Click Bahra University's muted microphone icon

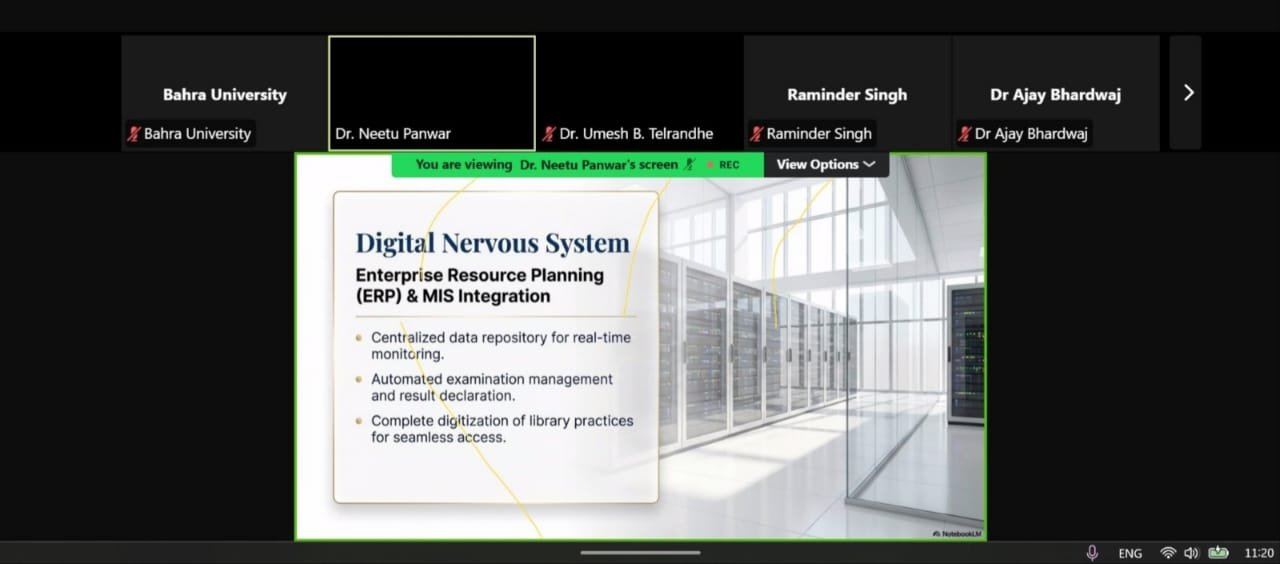[133, 134]
